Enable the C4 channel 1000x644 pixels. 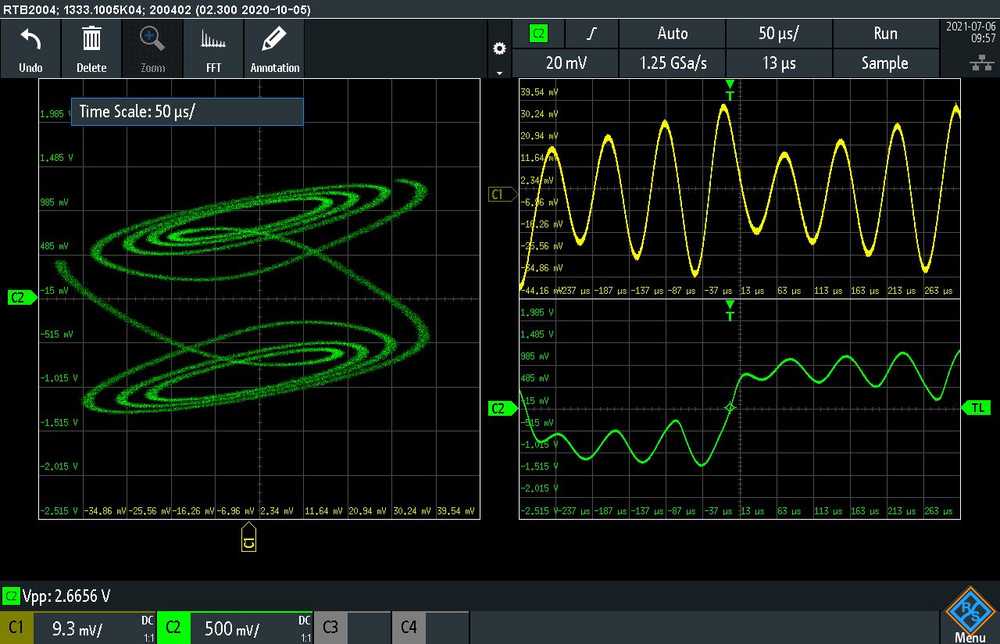(x=409, y=627)
